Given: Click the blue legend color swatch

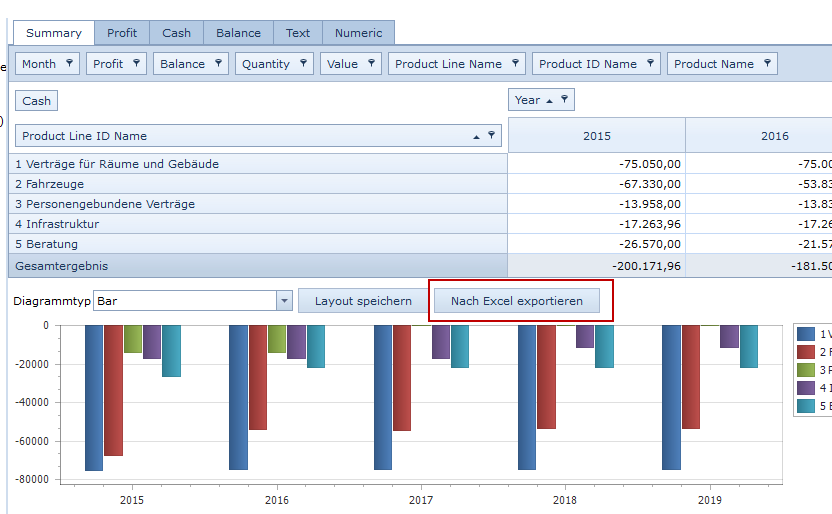Looking at the screenshot, I should coord(806,334).
